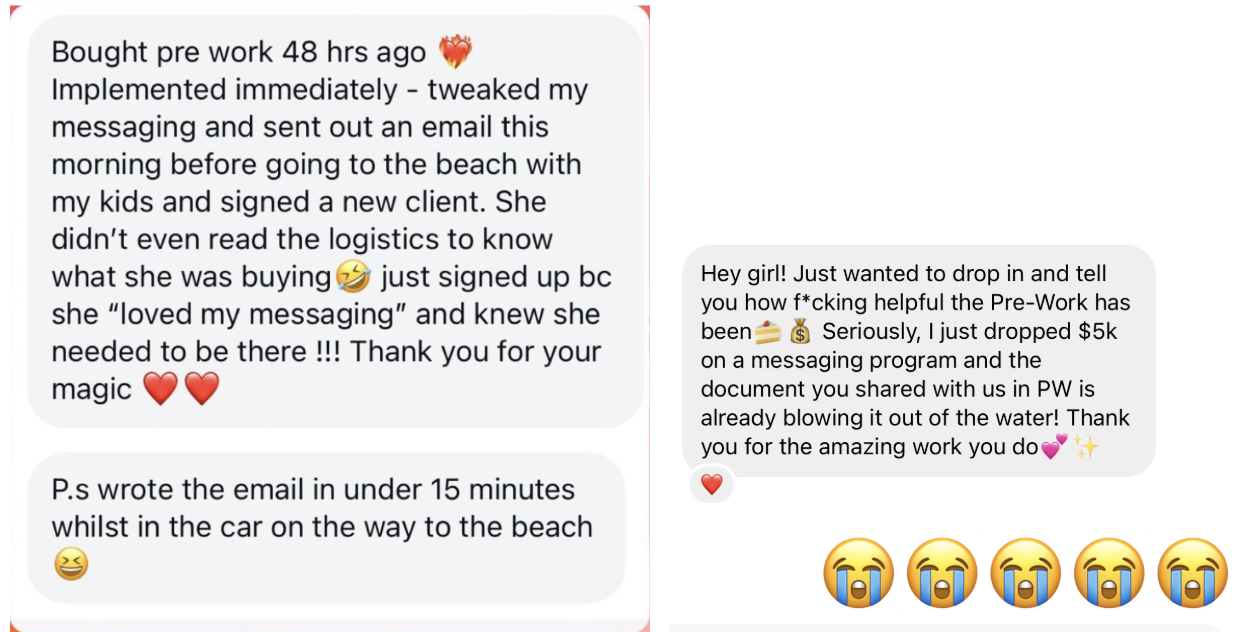Image resolution: width=1234 pixels, height=632 pixels.
Task: Click the fourth crying face emoji
Action: [1109, 573]
